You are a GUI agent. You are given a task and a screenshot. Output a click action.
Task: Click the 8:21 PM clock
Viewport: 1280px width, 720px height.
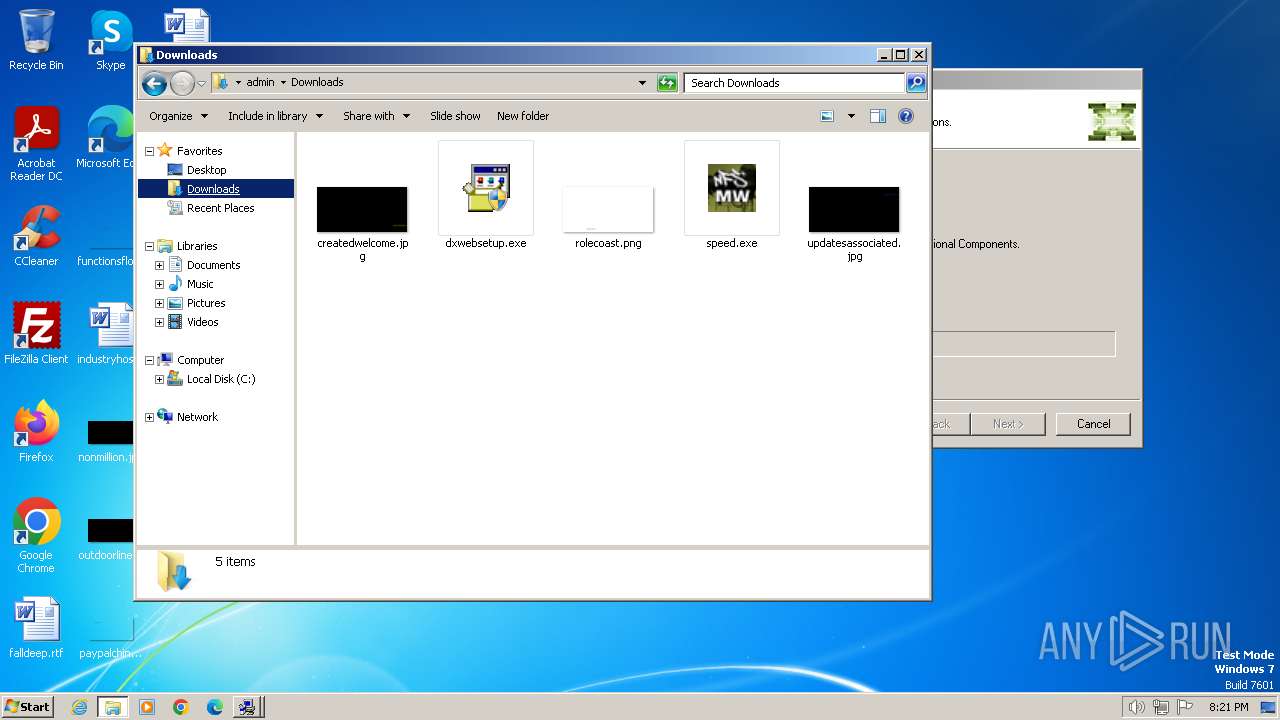(1228, 707)
